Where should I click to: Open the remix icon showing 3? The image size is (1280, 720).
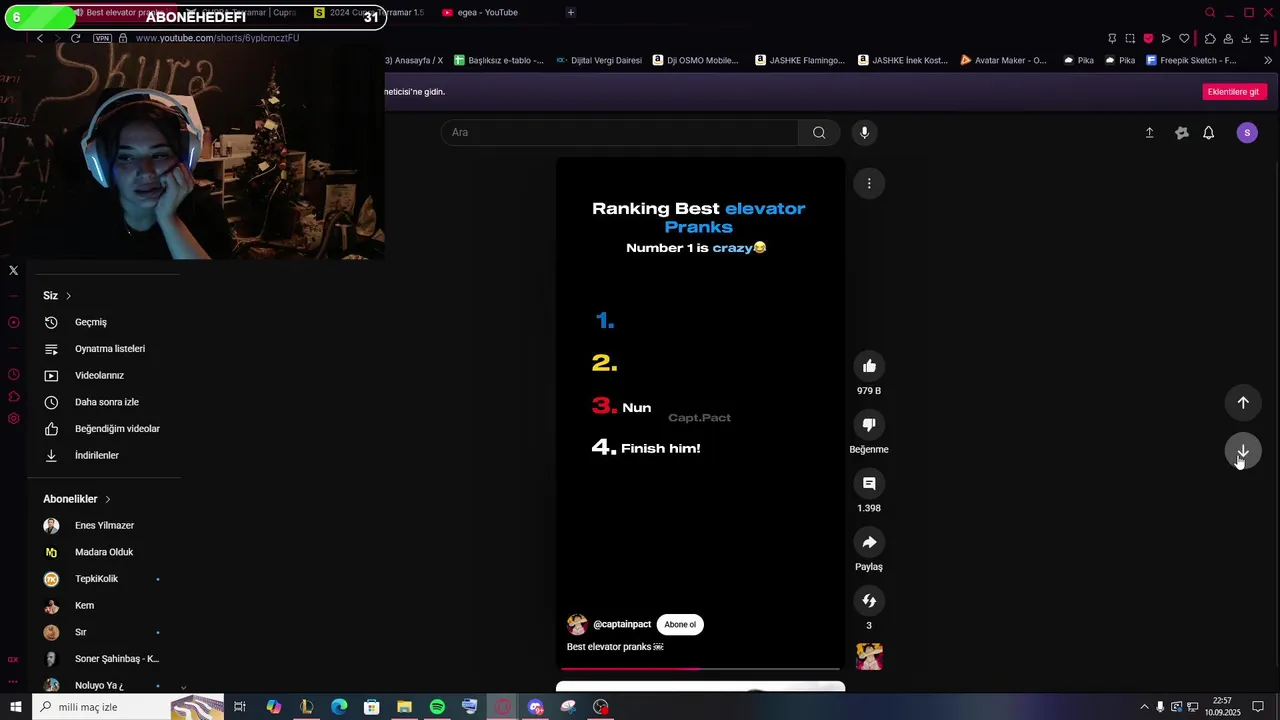point(869,601)
